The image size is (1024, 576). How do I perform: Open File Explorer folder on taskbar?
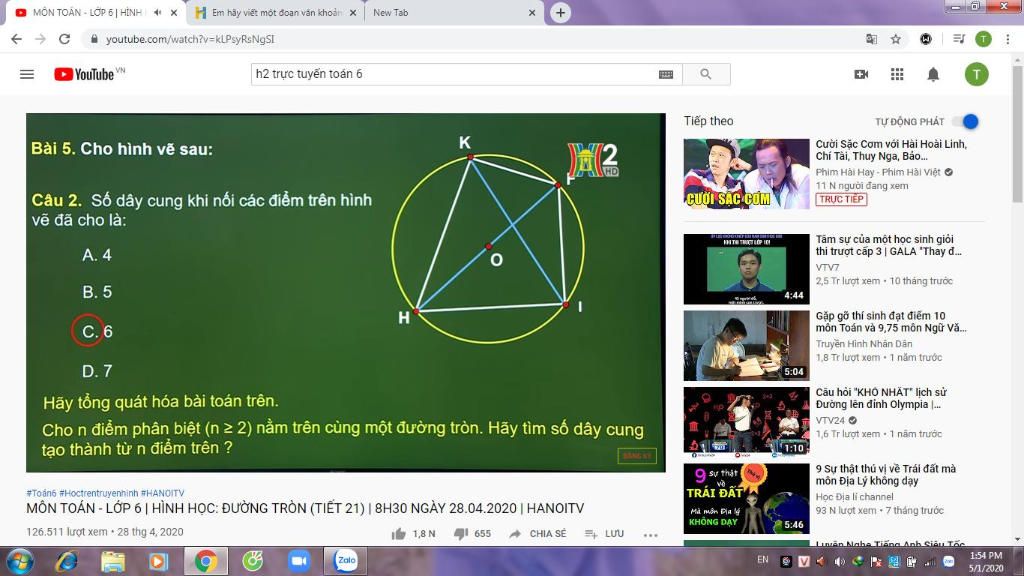[112, 561]
